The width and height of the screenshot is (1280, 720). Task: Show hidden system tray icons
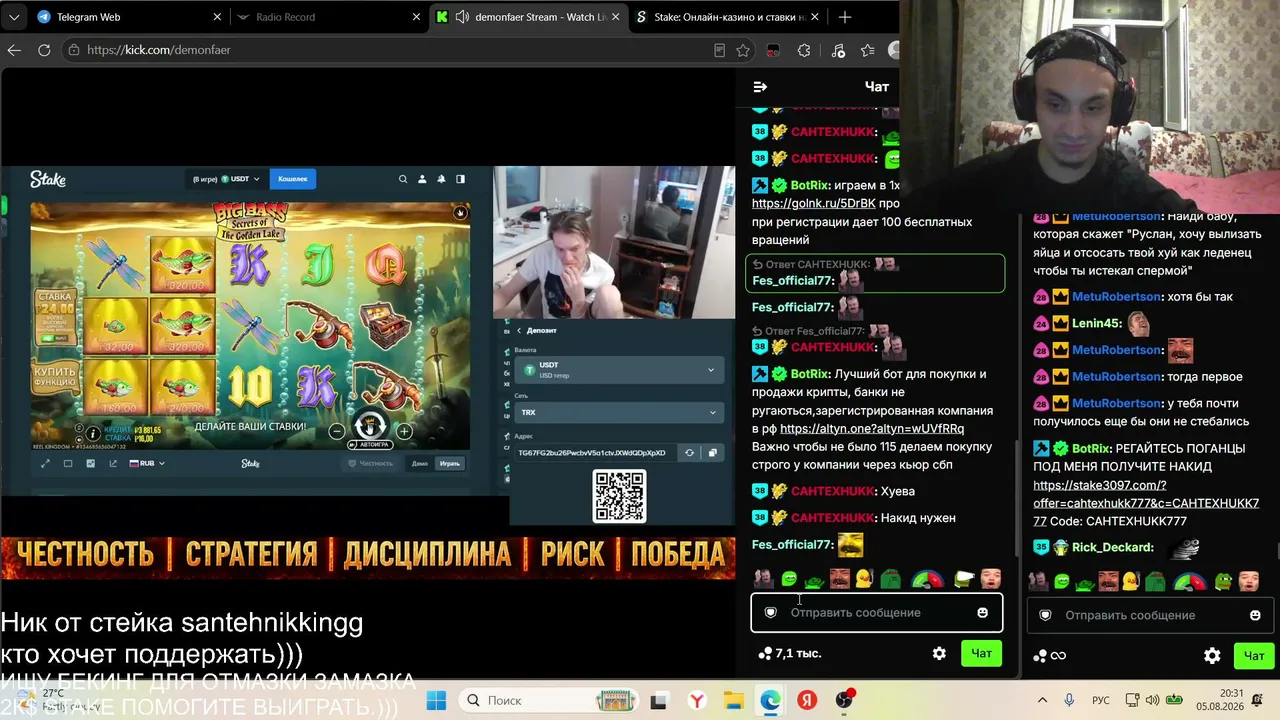click(1042, 700)
